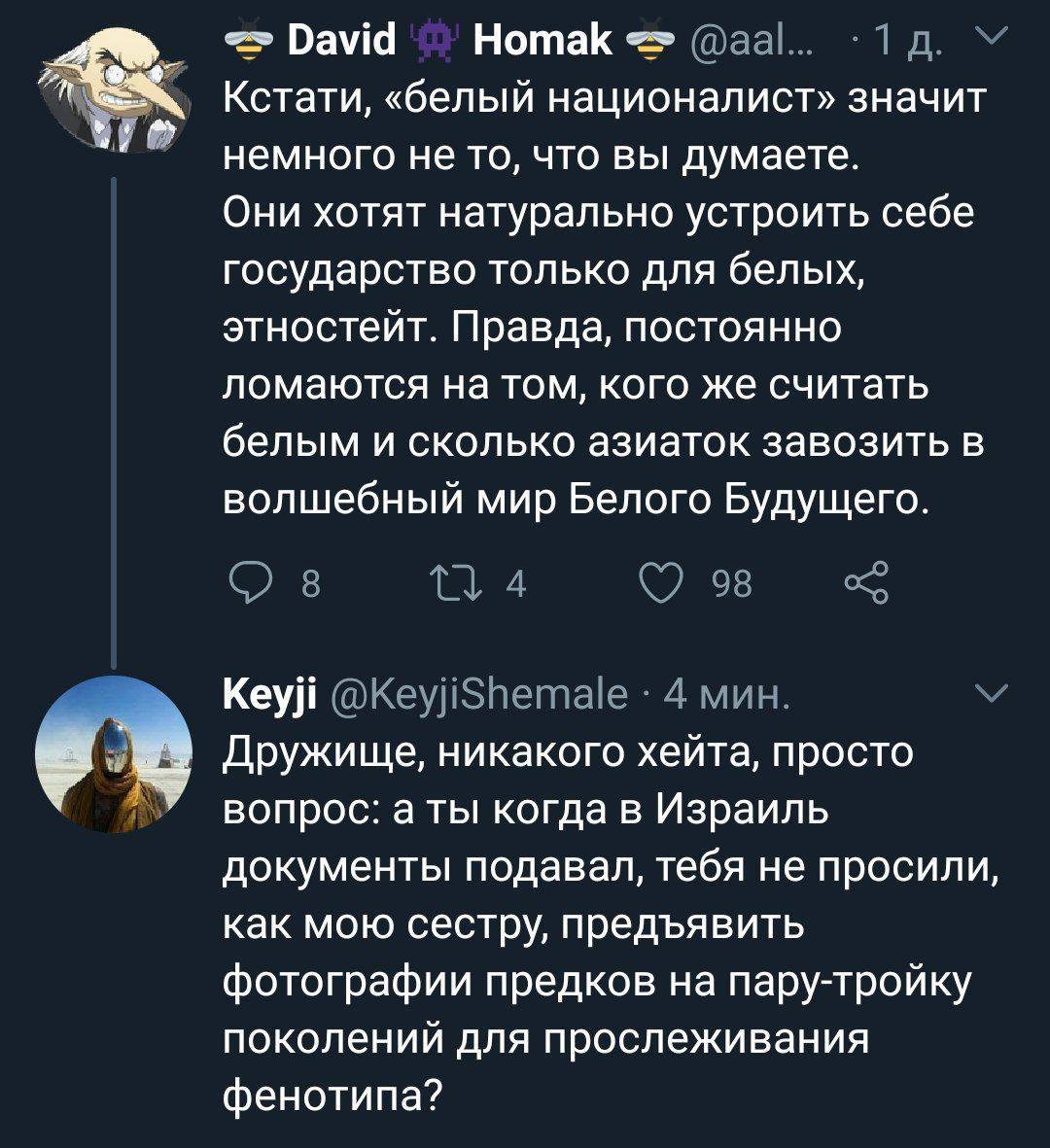The height and width of the screenshot is (1148, 1050).
Task: Click the David Homak display name
Action: coord(418,41)
